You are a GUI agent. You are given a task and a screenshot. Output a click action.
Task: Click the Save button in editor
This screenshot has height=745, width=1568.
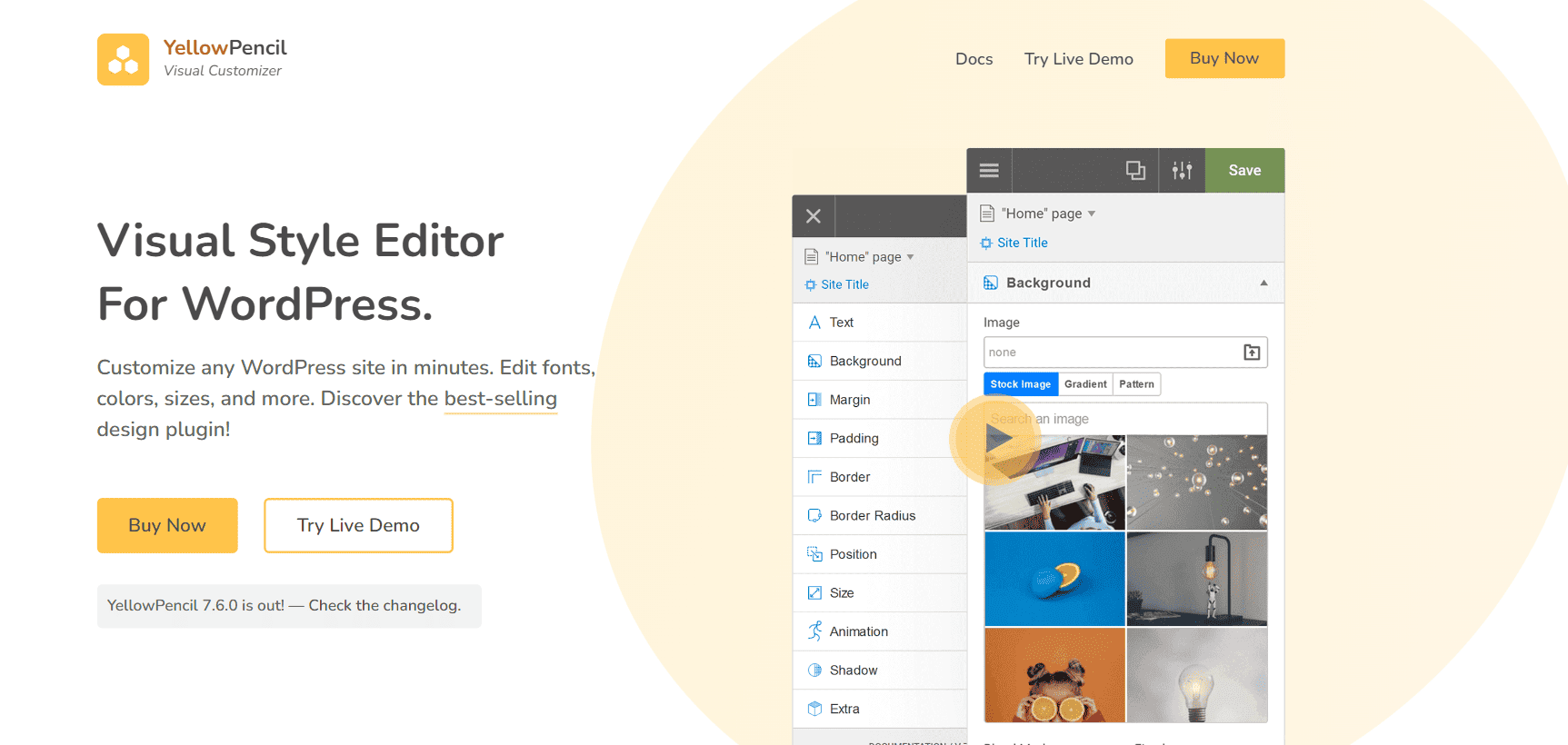click(1244, 170)
